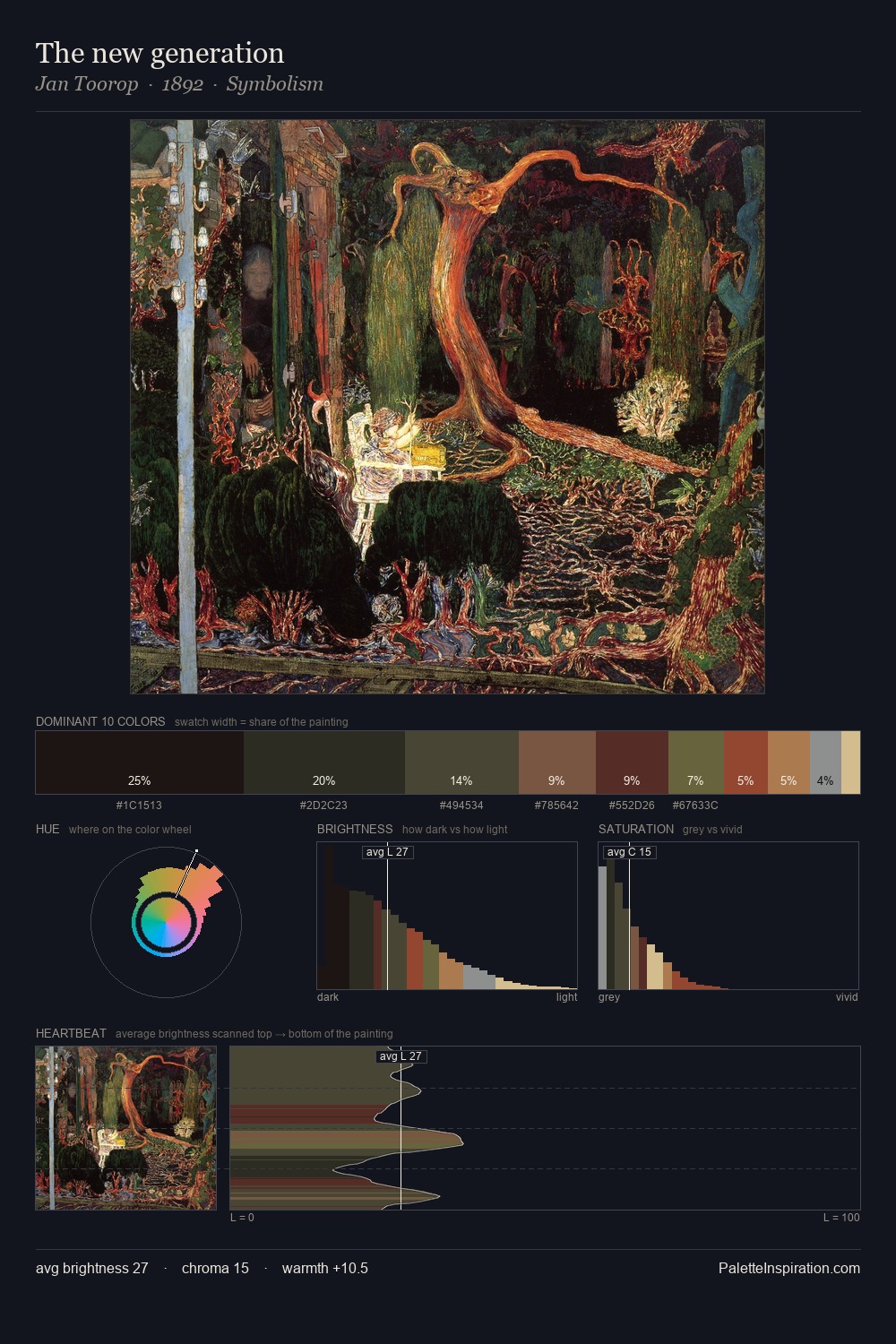
Task: Click the artist name Jan Toorop
Action: pyautogui.click(x=87, y=84)
